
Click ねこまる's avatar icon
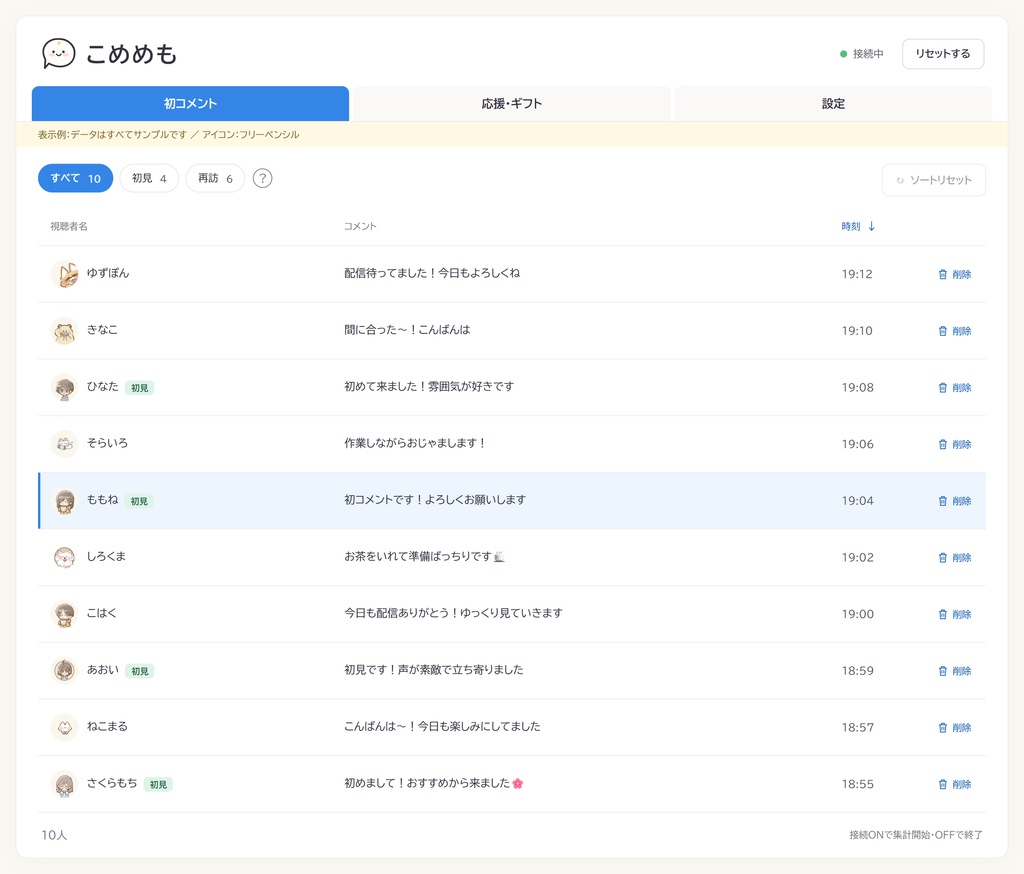(x=65, y=727)
